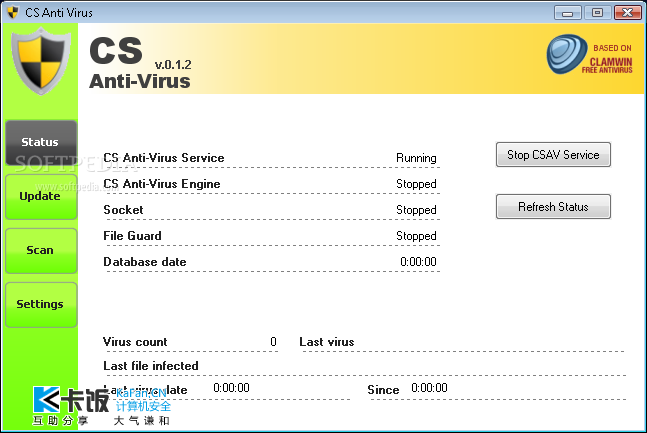The width and height of the screenshot is (647, 433).
Task: Open the Status tab
Action: pyautogui.click(x=41, y=142)
